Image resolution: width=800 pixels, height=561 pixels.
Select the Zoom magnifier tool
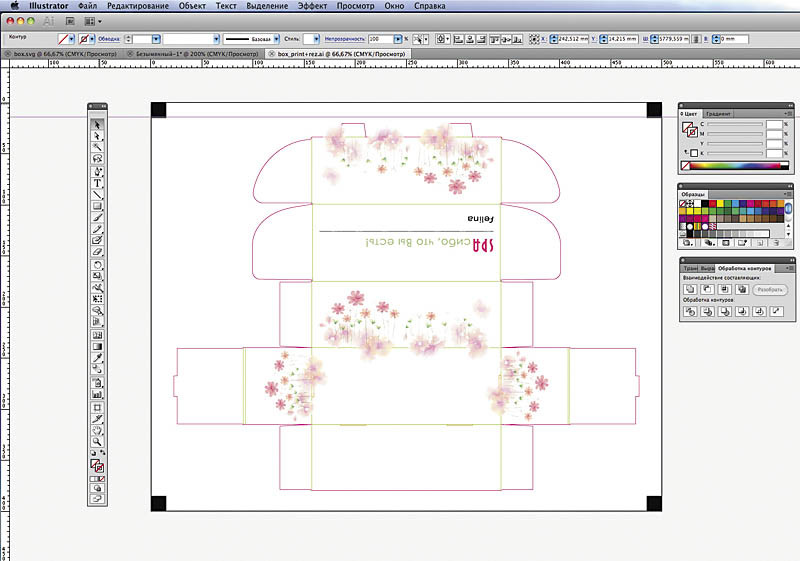point(98,441)
